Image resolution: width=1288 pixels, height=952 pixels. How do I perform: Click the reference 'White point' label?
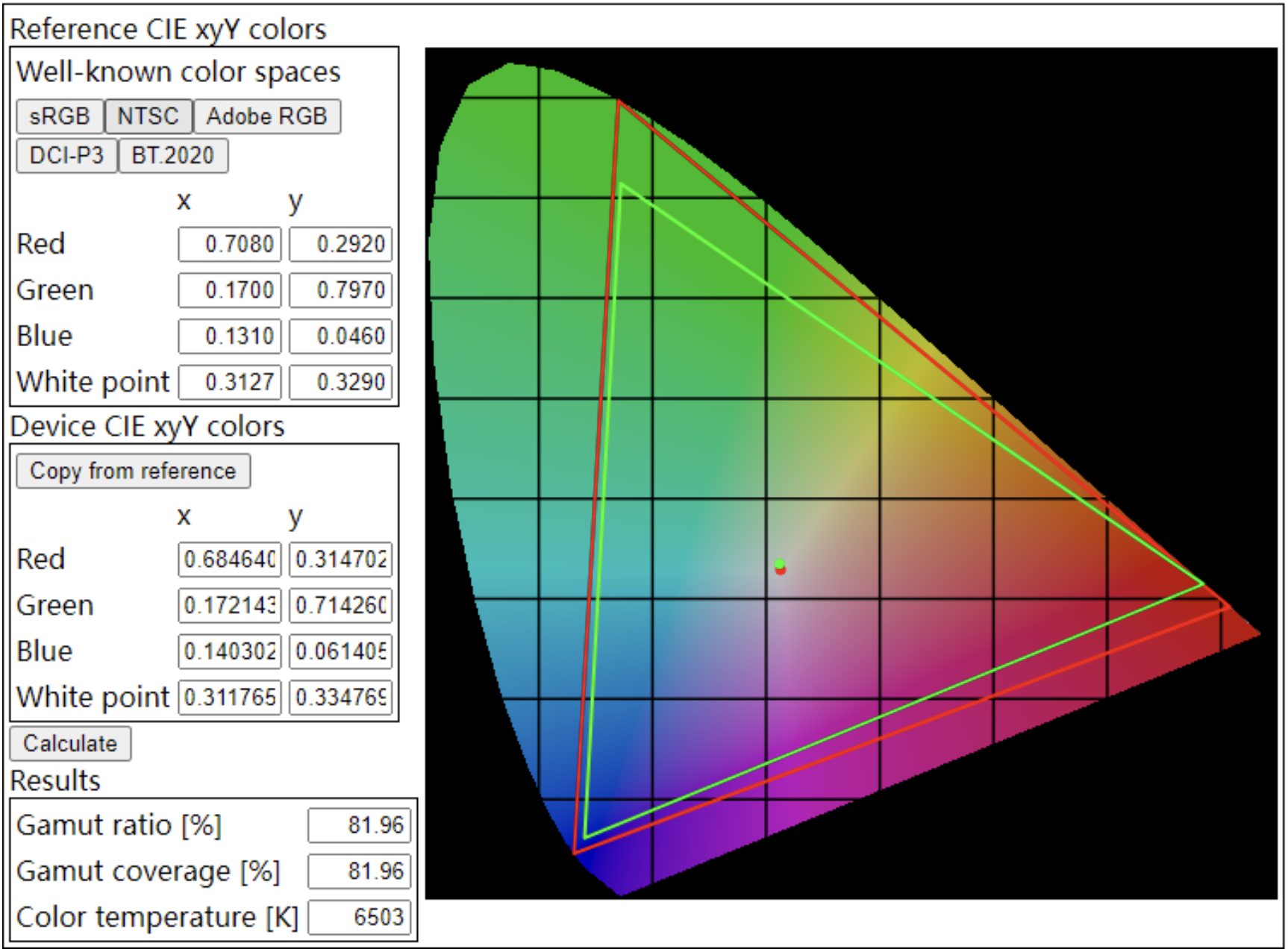pyautogui.click(x=93, y=382)
